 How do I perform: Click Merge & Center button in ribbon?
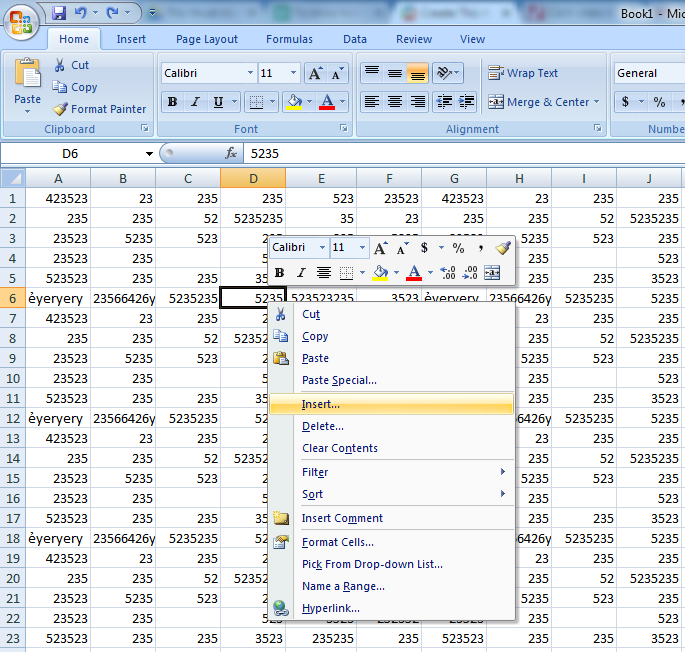(539, 102)
